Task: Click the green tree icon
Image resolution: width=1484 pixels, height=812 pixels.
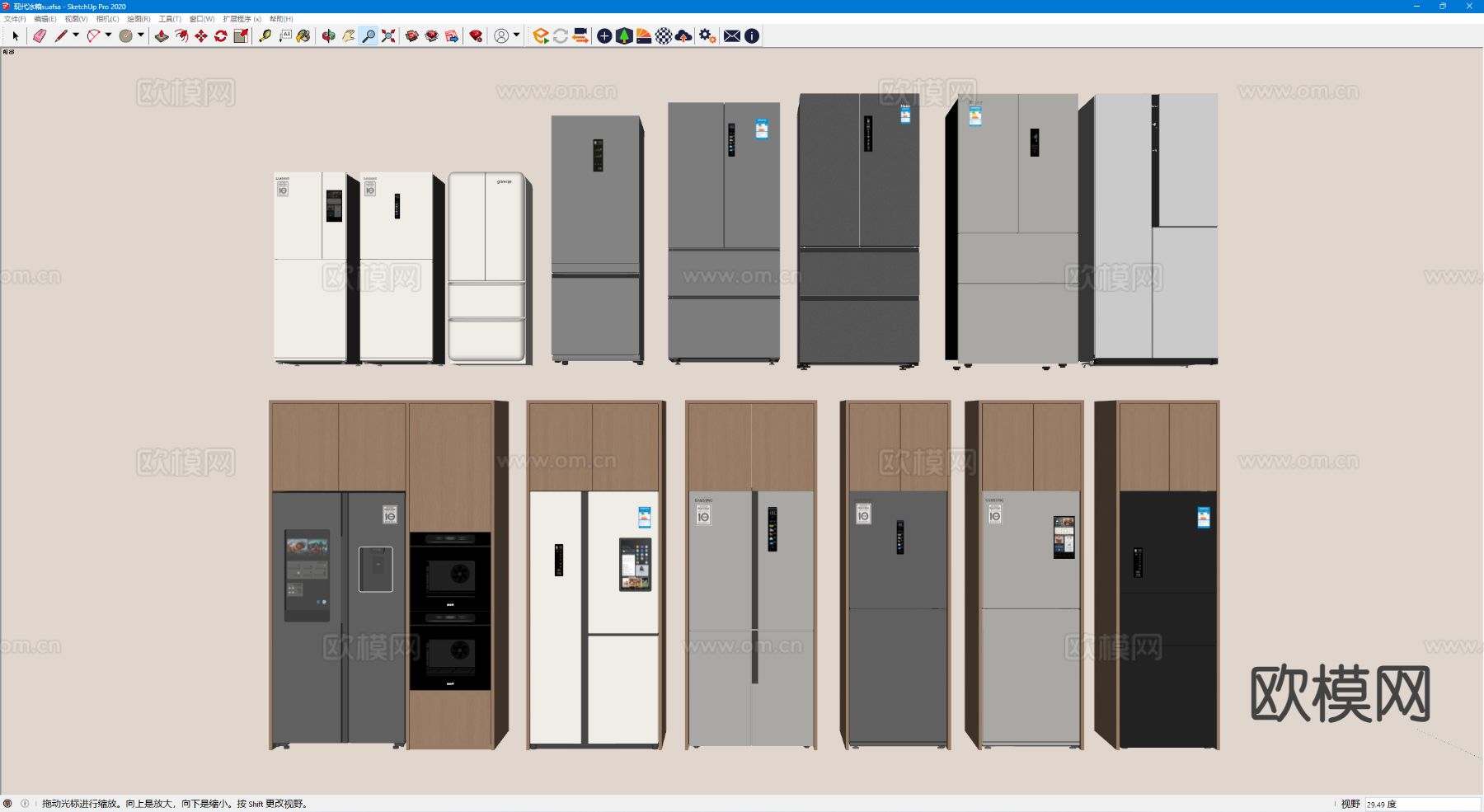Action: click(x=624, y=35)
